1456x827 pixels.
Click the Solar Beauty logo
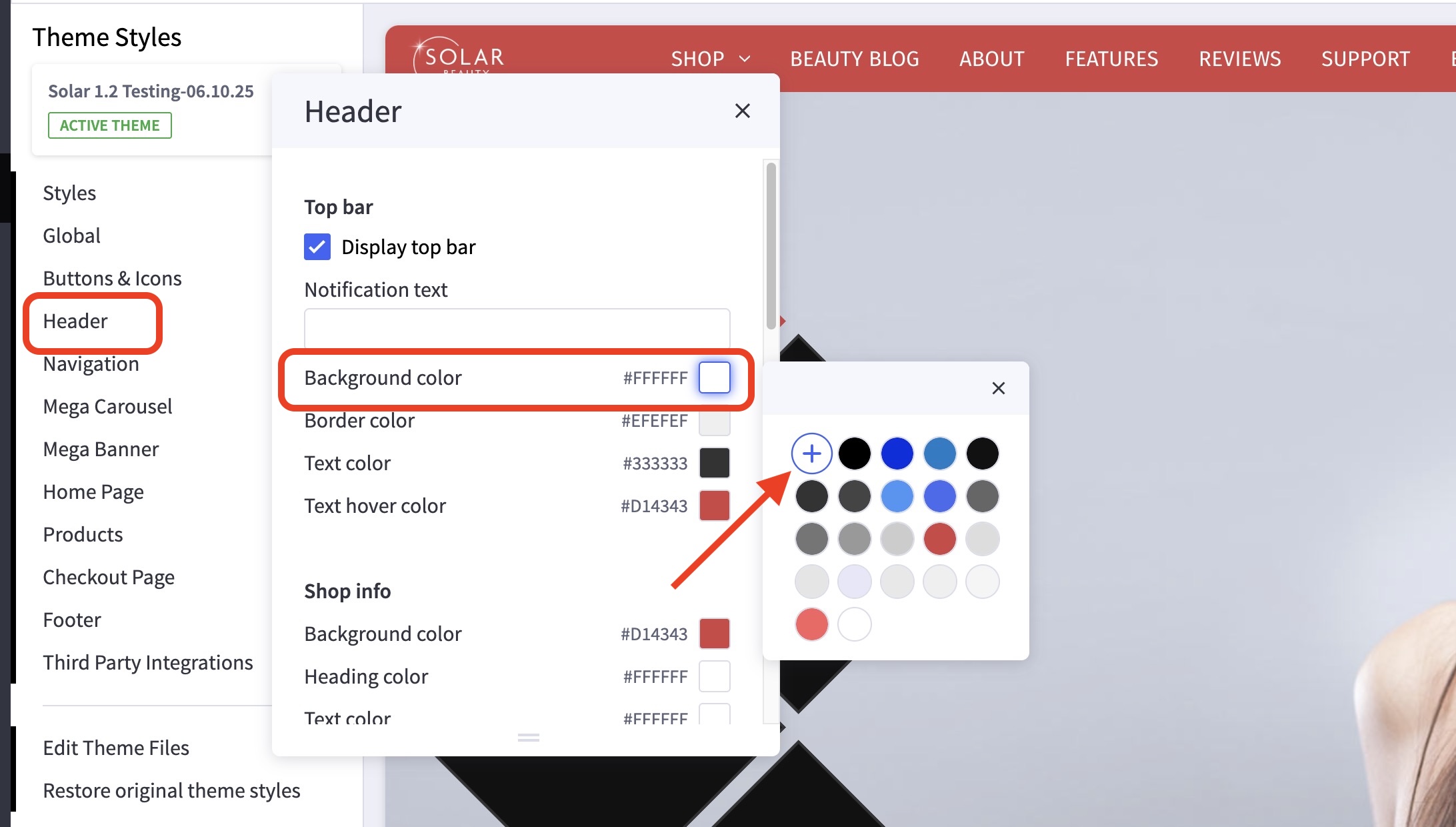(459, 58)
